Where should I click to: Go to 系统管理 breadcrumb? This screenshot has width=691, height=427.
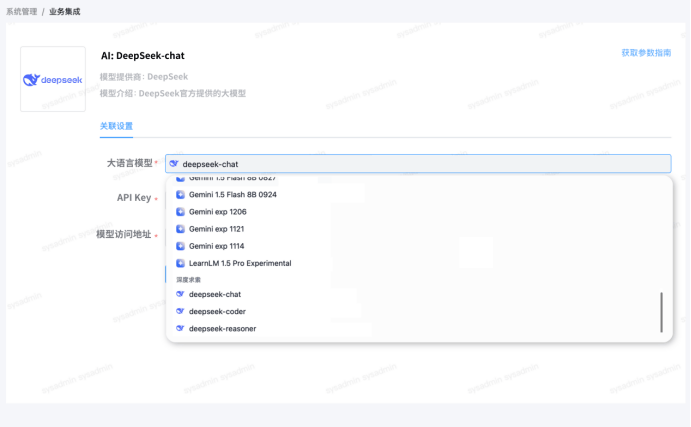pos(22,11)
